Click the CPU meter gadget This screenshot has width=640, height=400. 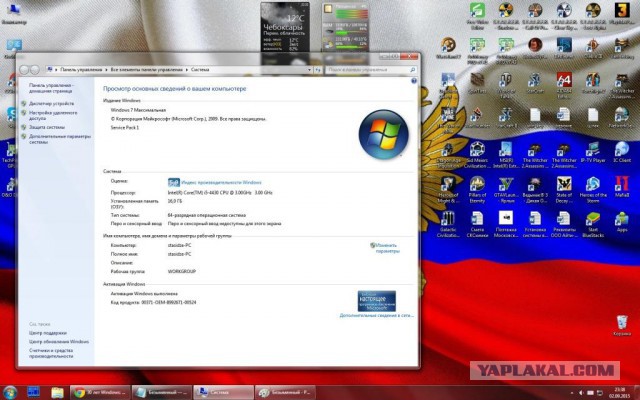pos(345,27)
